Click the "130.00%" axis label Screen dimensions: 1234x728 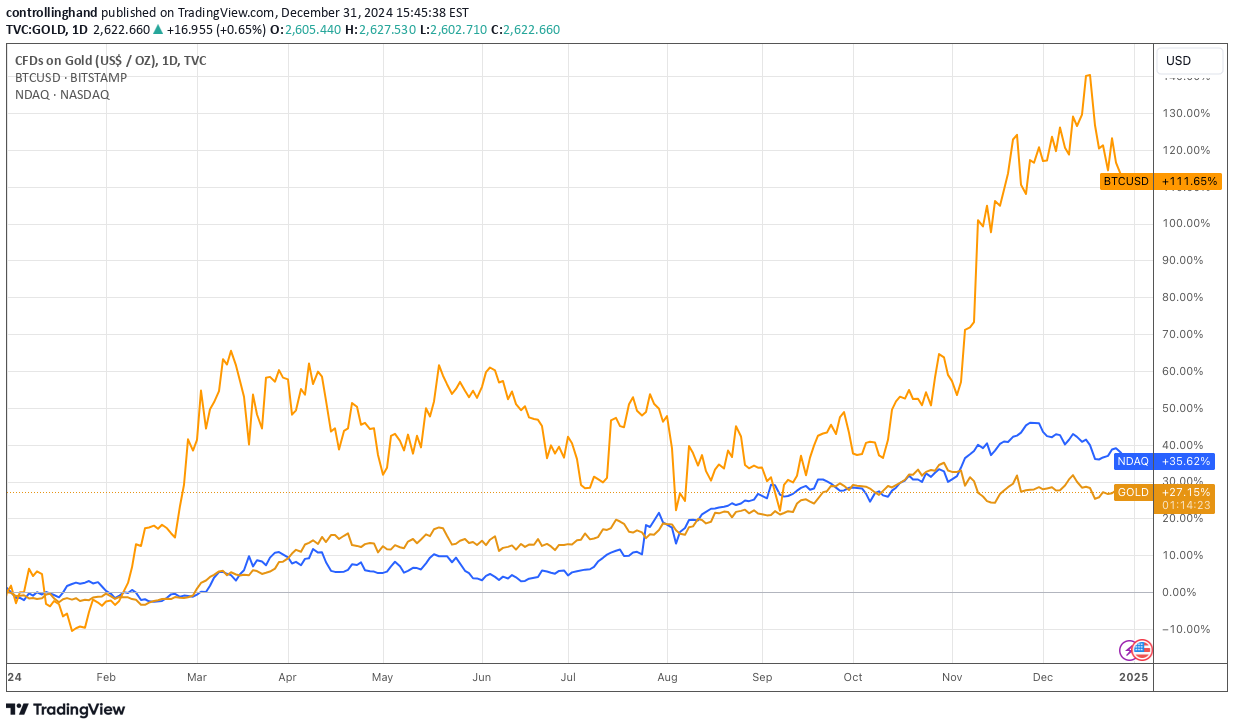1186,113
